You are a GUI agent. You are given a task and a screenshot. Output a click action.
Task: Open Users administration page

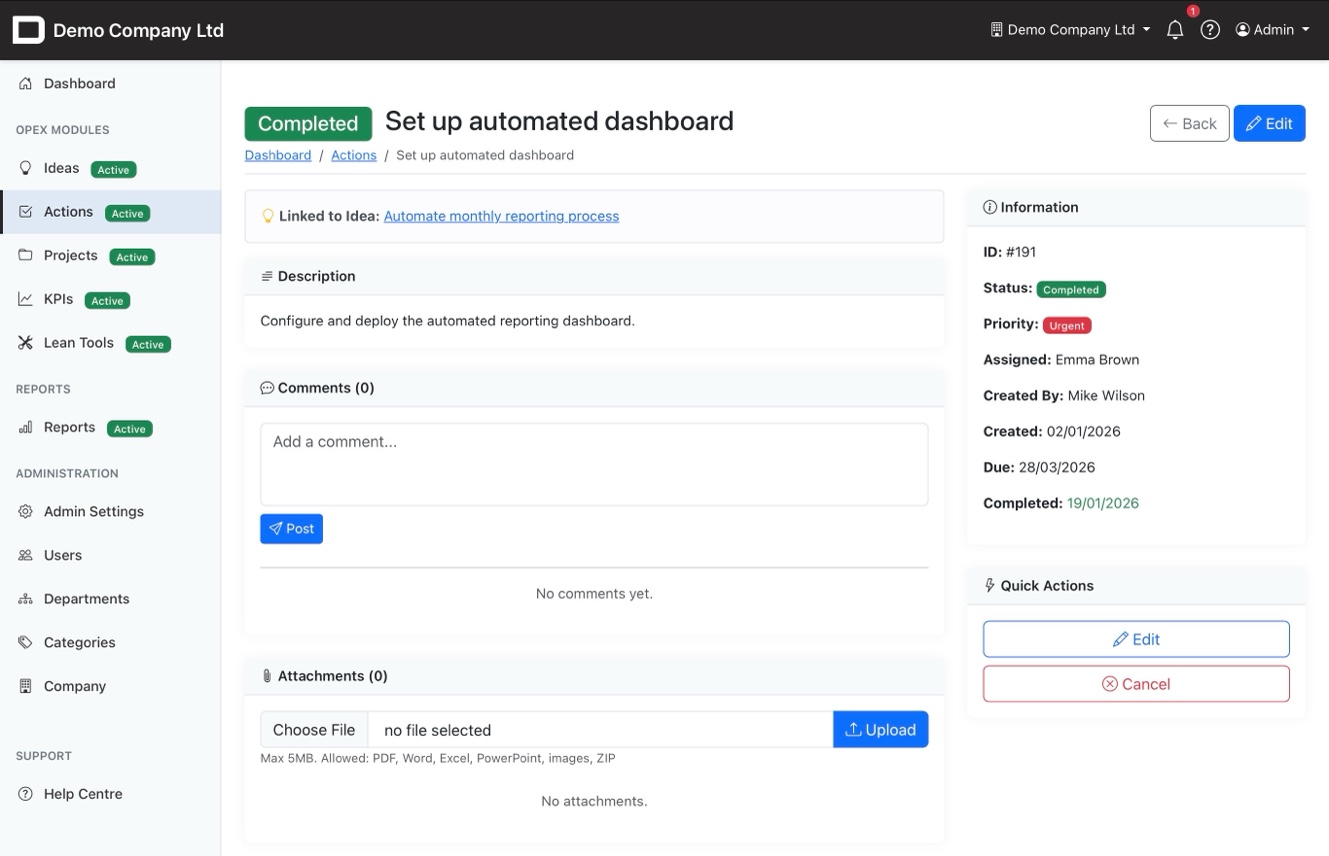coord(62,555)
